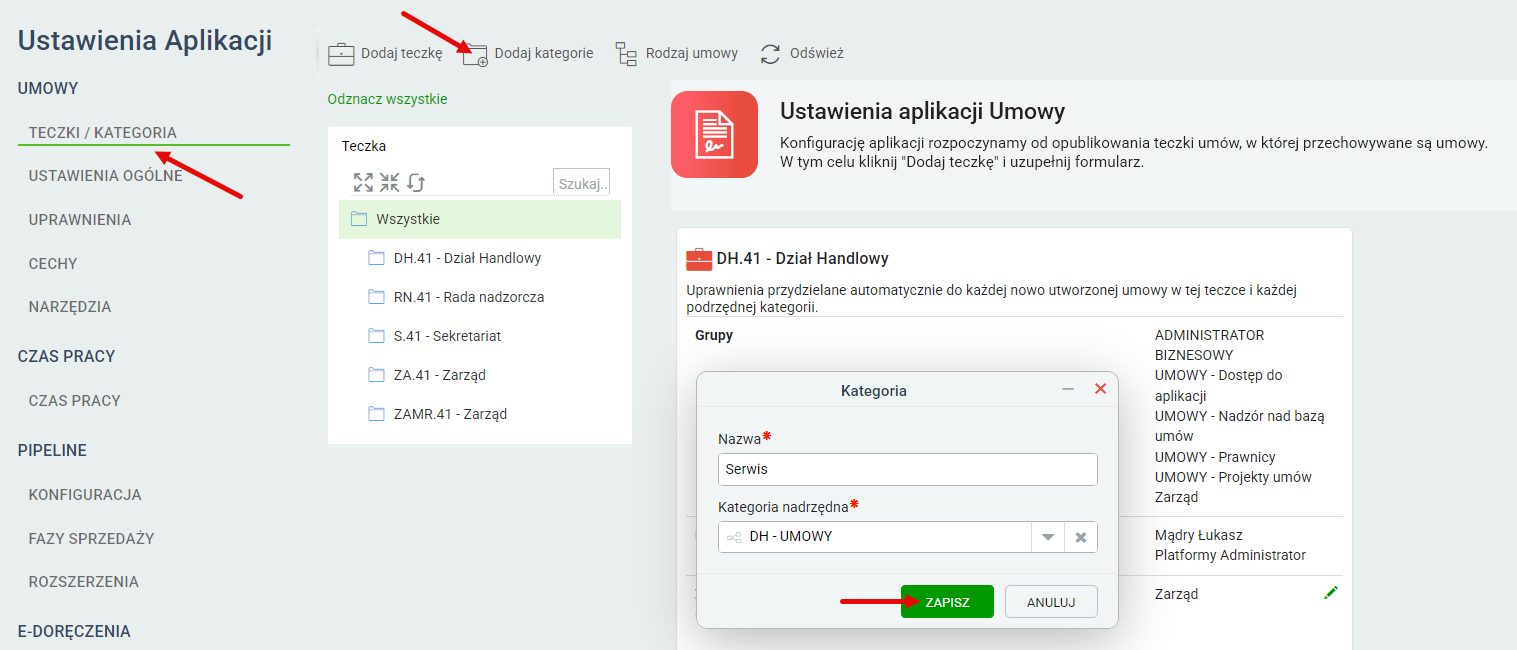Open FAZY SPRZEDAŻY sidebar item
Screen dimensions: 1517x650
coord(92,539)
